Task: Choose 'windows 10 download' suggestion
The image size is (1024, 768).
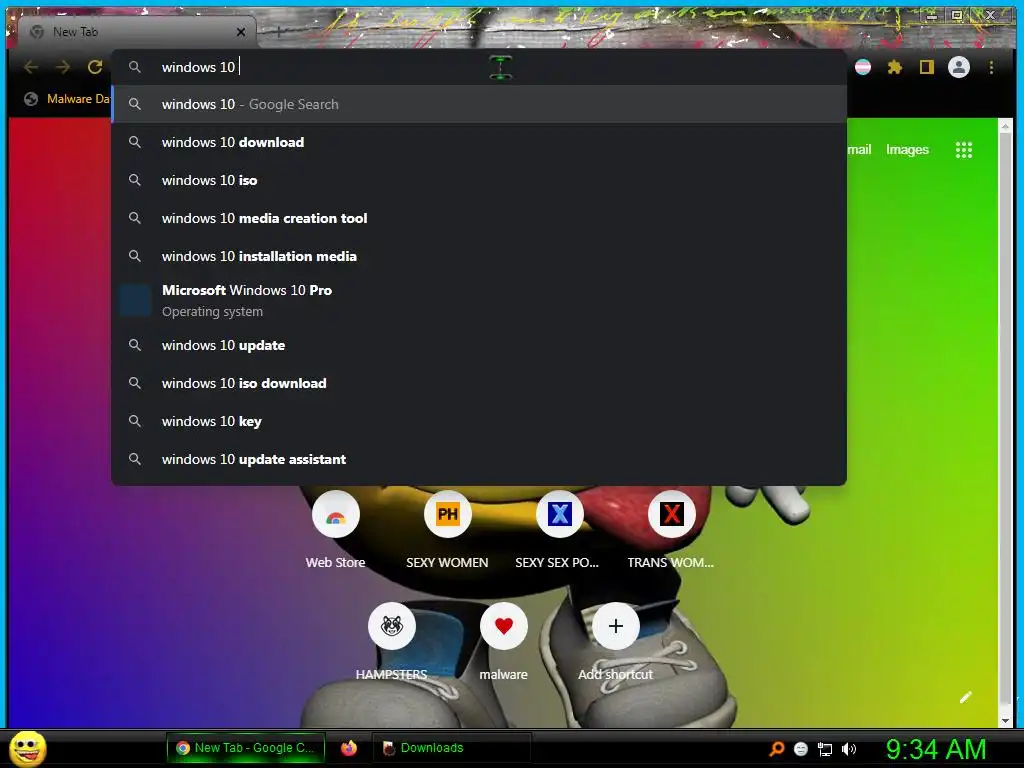Action: (479, 142)
